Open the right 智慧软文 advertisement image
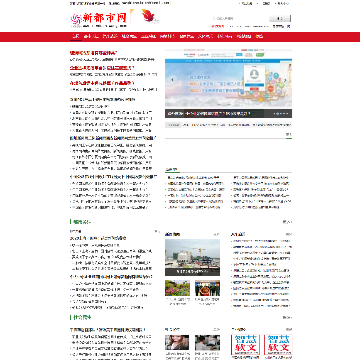 pyautogui.click(x=278, y=345)
